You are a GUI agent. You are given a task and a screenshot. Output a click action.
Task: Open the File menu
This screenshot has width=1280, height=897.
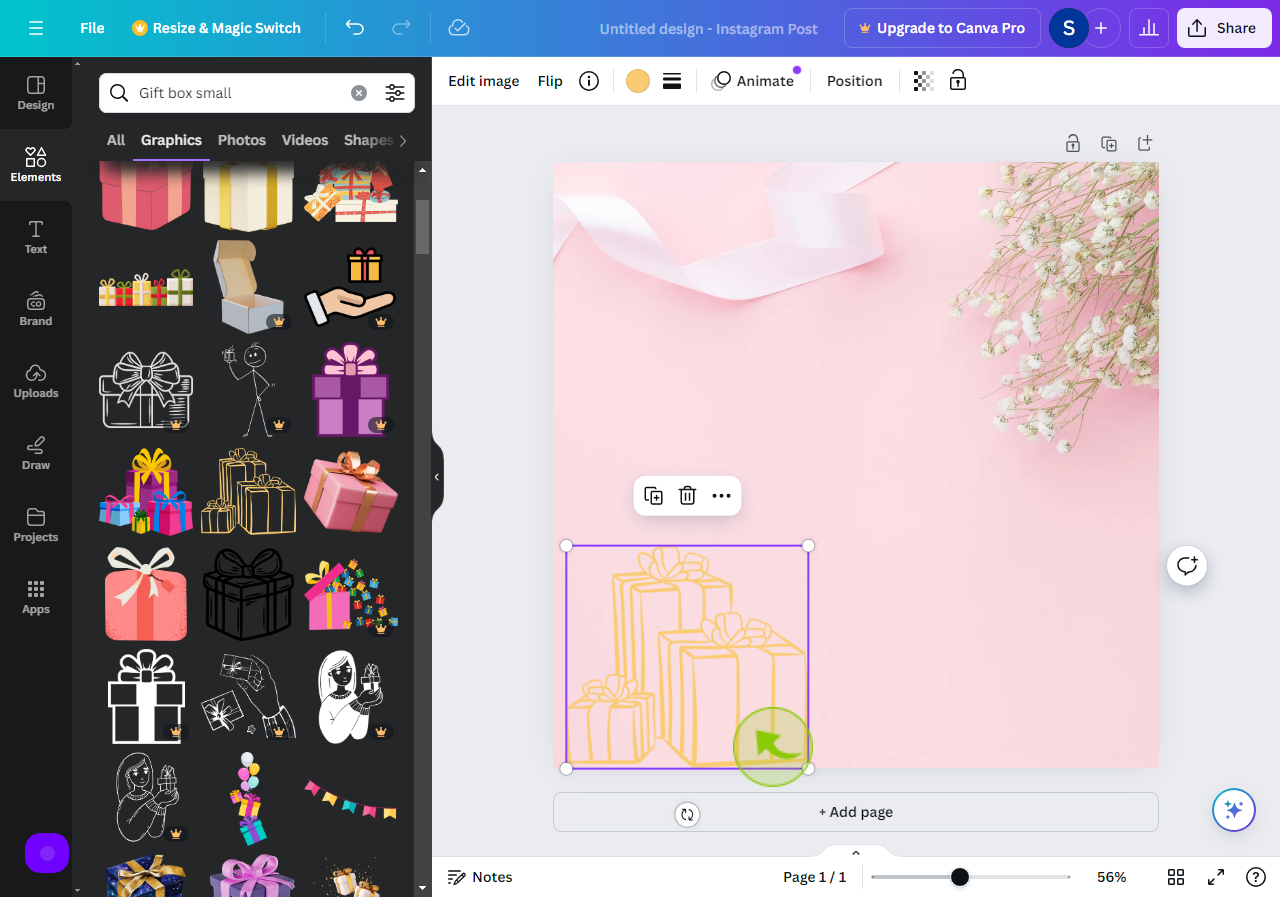coord(92,28)
